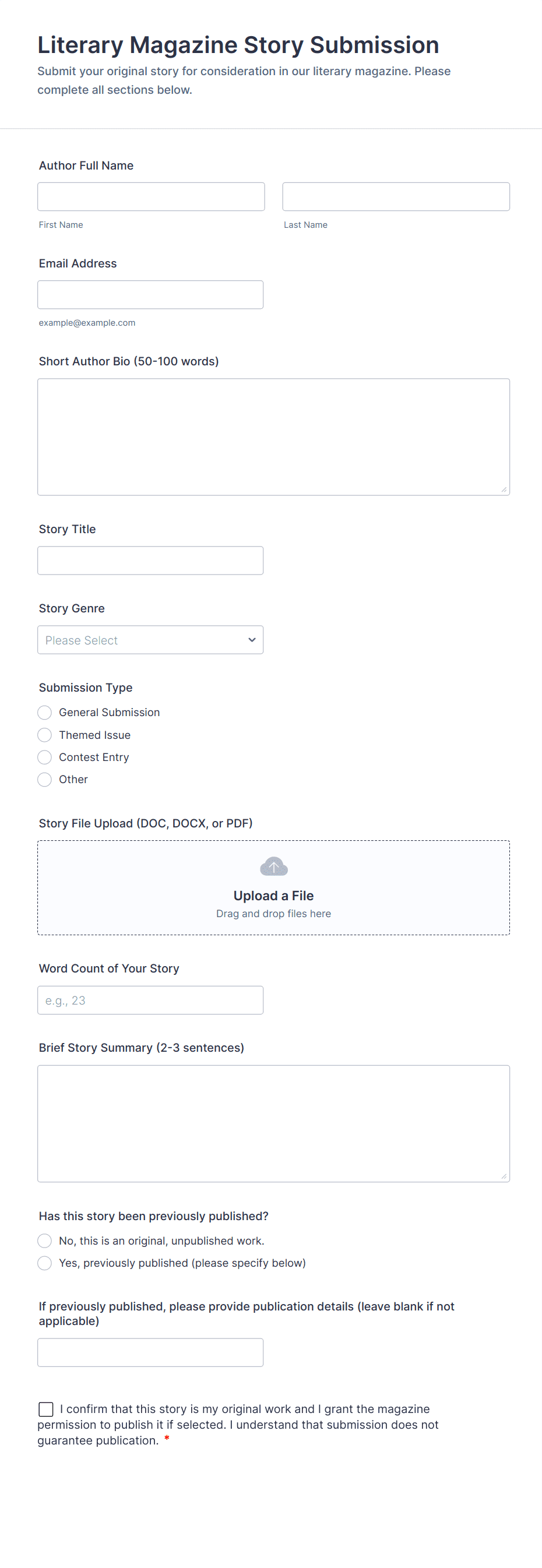Pick the Other submission type

coord(44,779)
